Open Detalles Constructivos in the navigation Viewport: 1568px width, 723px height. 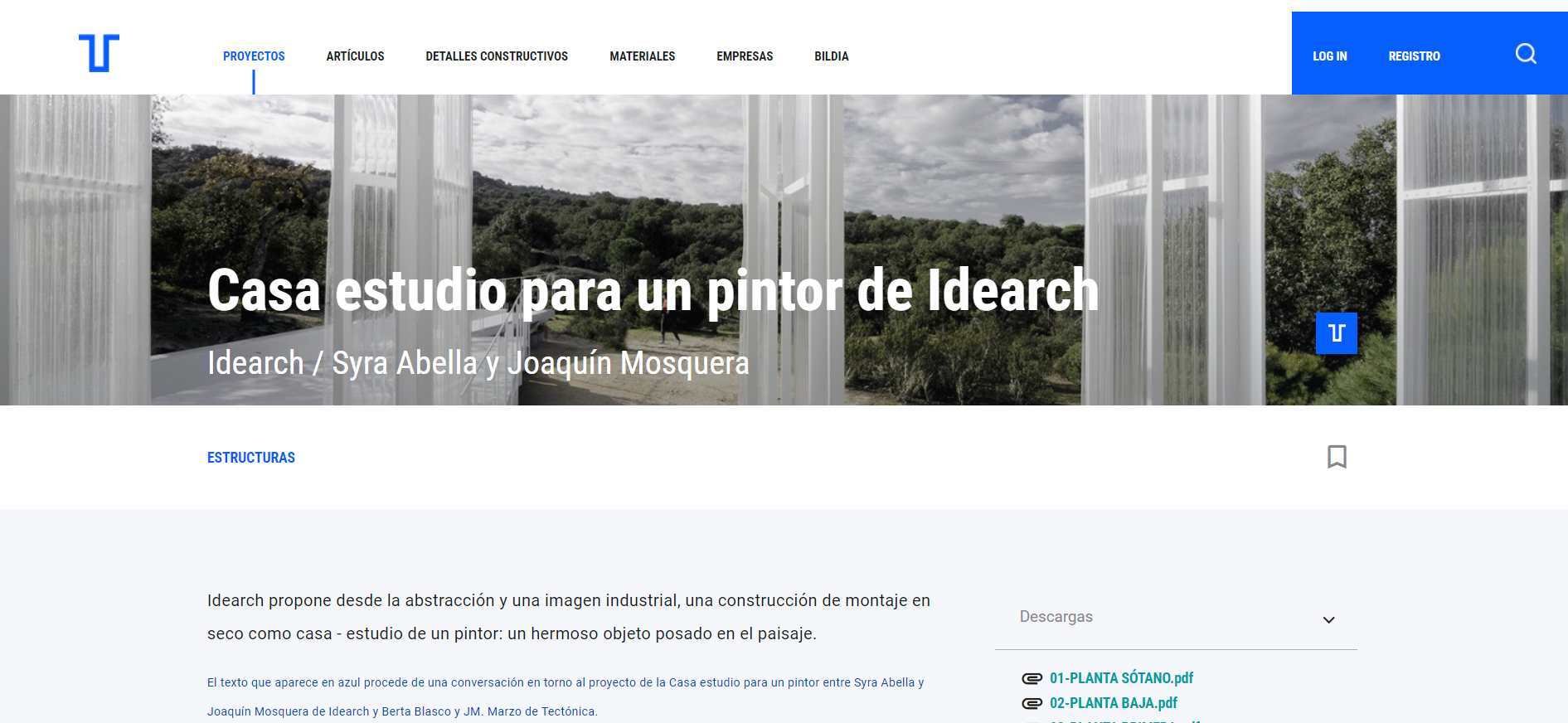click(497, 56)
